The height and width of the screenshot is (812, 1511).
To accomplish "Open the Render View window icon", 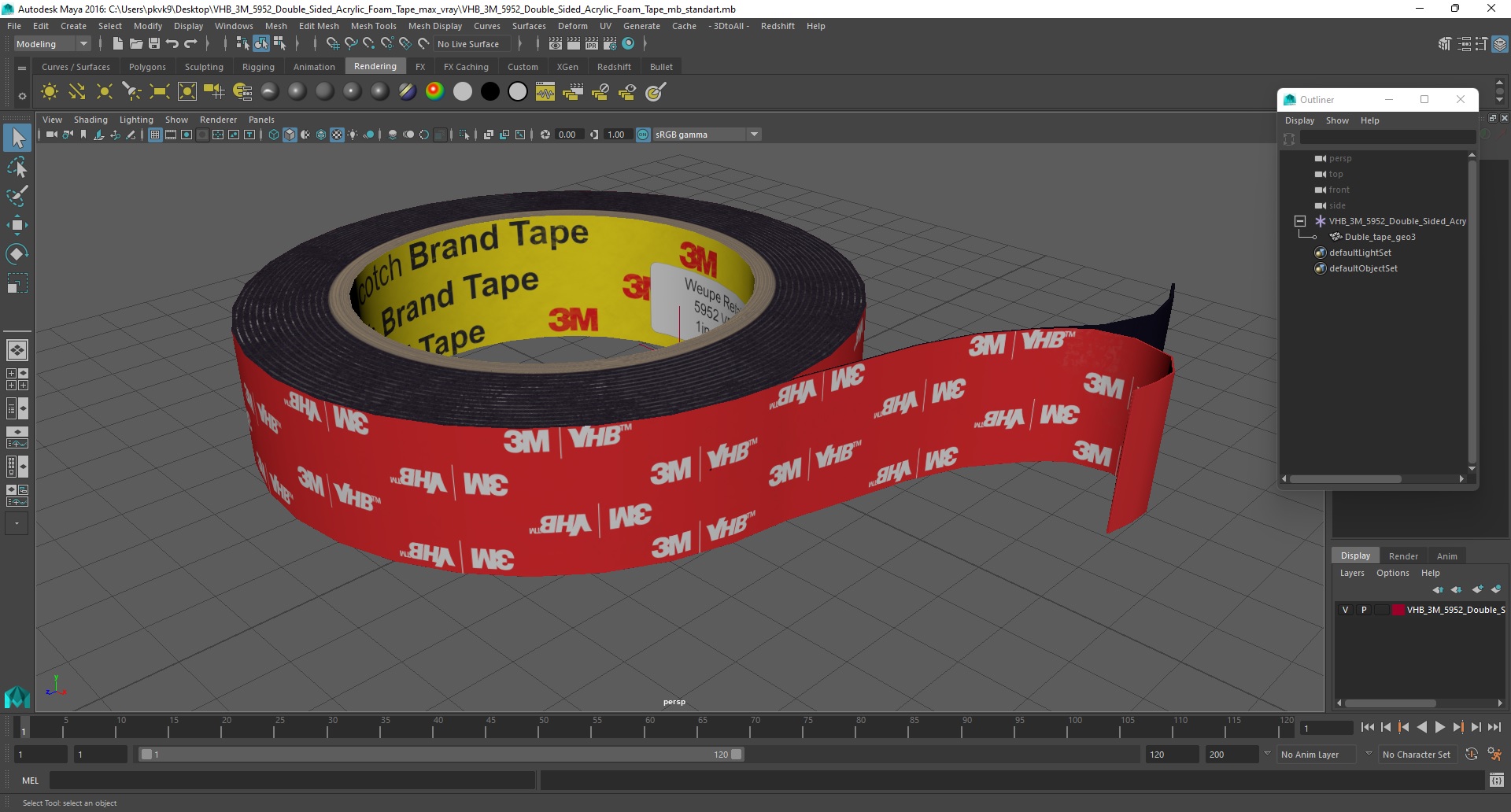I will tap(556, 44).
